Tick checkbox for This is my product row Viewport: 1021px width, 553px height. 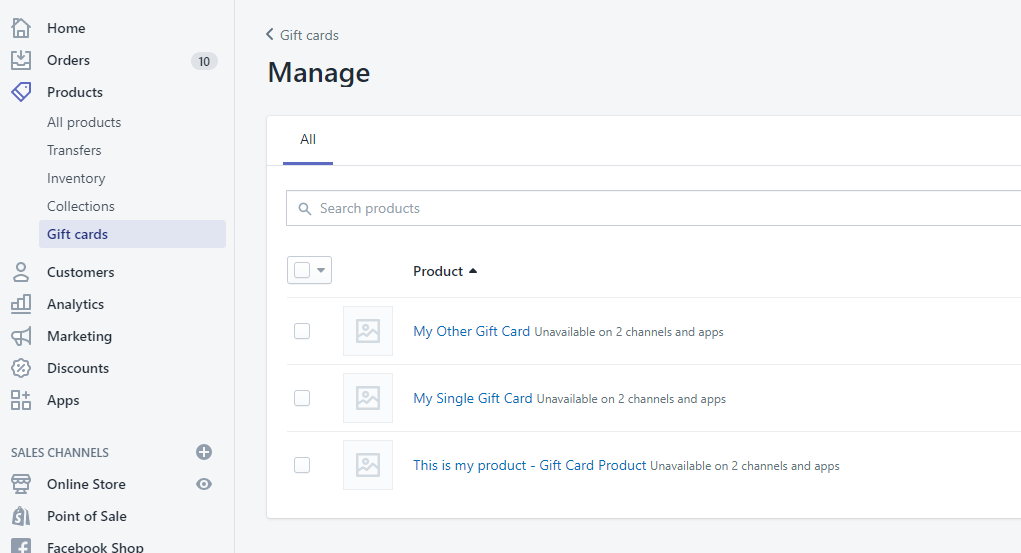coord(302,465)
